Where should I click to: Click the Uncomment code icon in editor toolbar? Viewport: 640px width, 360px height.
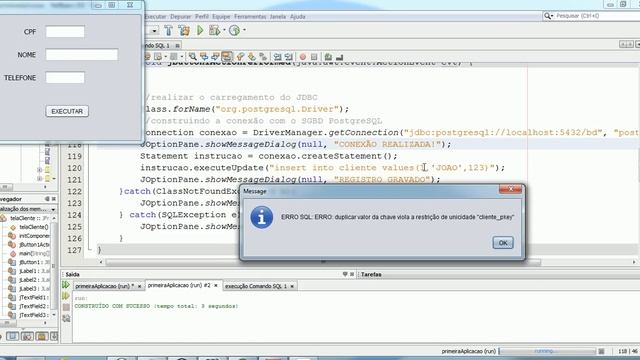(x=339, y=57)
